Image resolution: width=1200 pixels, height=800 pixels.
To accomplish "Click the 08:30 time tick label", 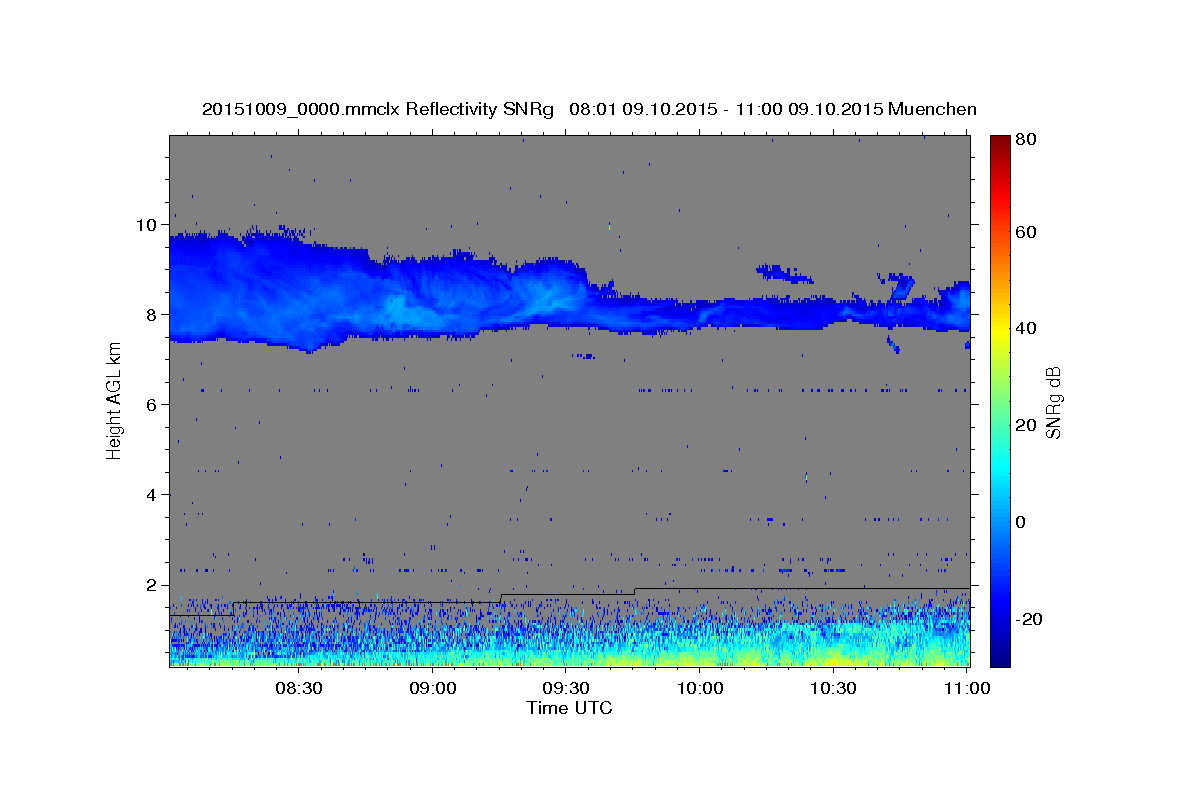I will 298,688.
